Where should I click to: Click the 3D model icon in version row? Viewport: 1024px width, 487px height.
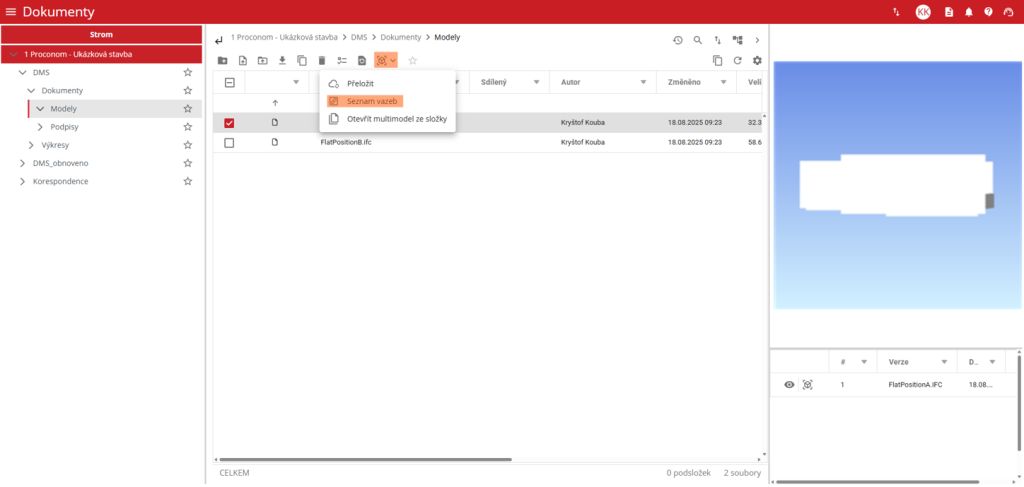click(x=808, y=385)
